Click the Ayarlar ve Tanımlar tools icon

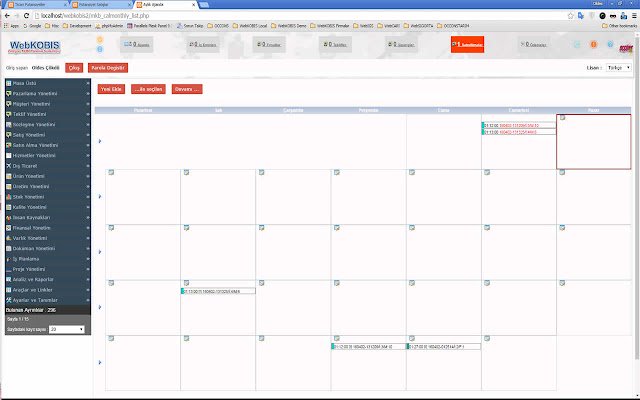pos(9,300)
